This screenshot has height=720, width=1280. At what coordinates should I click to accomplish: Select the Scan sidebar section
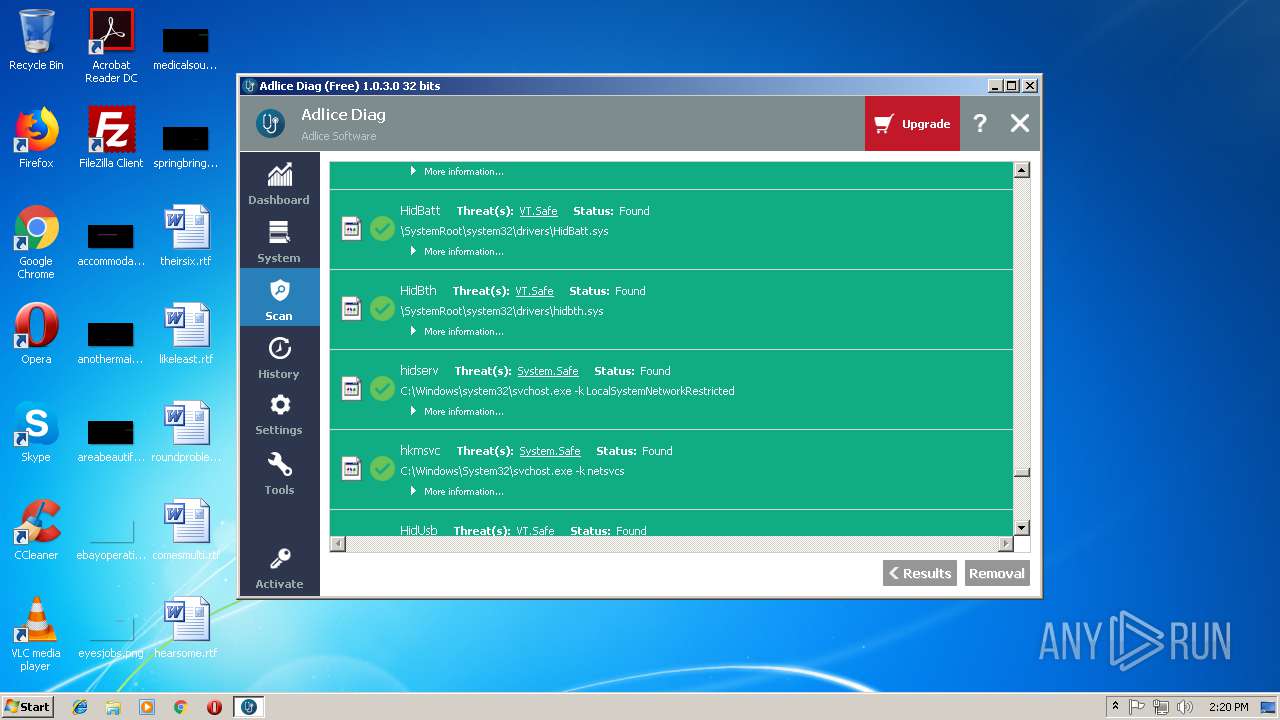point(279,299)
